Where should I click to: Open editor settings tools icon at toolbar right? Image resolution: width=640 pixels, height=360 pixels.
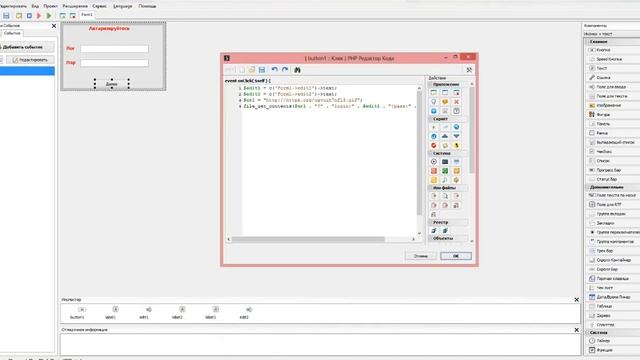click(469, 70)
